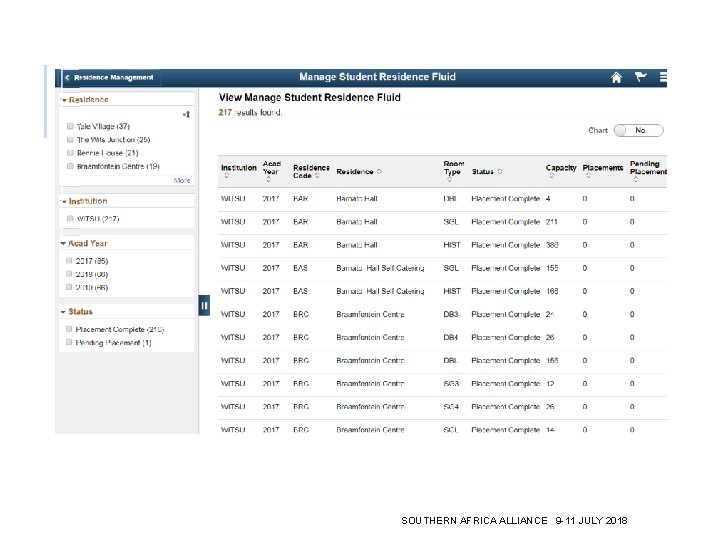
Task: Check Placement Complete status filter
Action: [69, 329]
